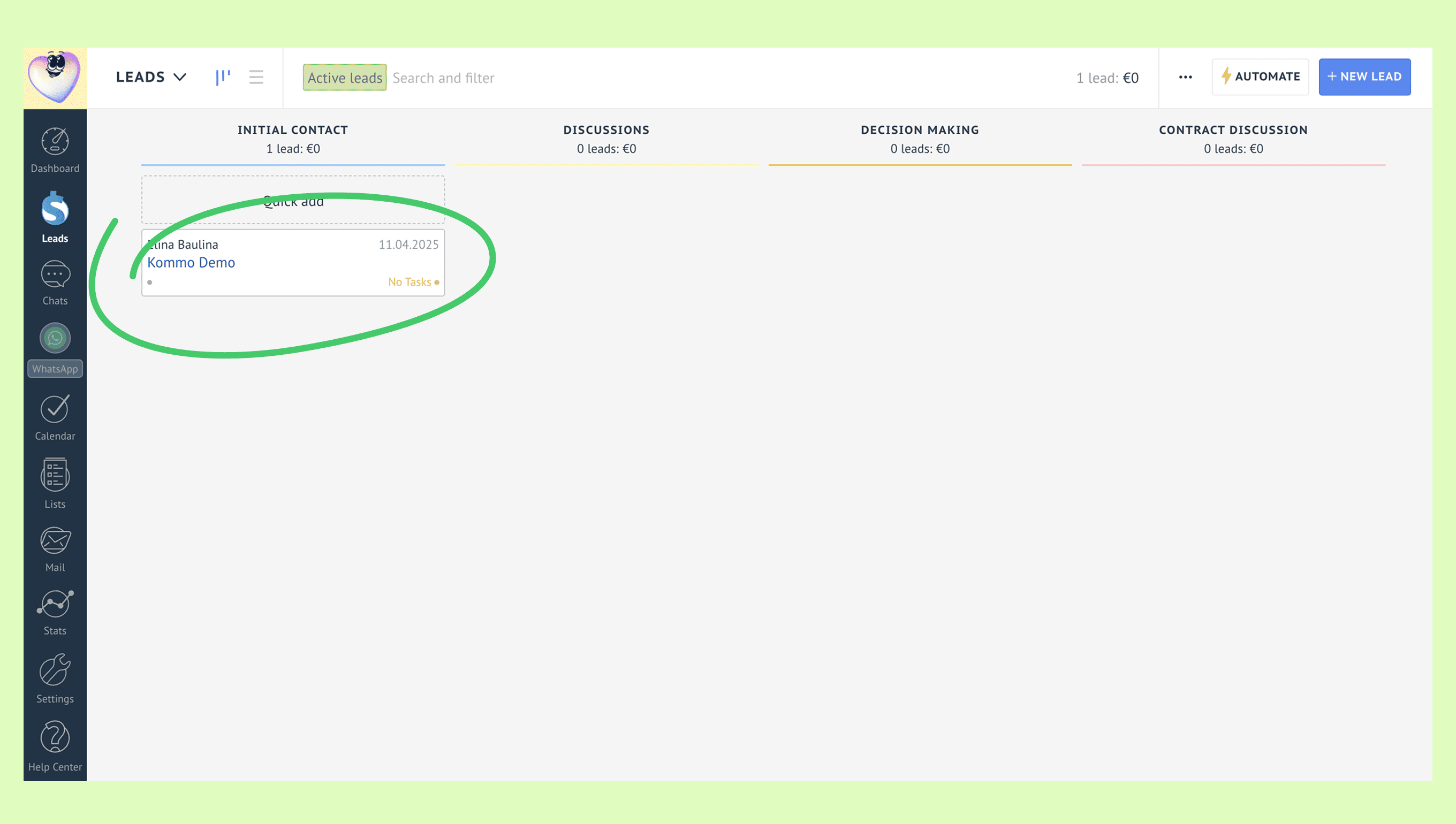Screen dimensions: 1456x824
Task: Switch to list view of leads
Action: click(x=256, y=77)
